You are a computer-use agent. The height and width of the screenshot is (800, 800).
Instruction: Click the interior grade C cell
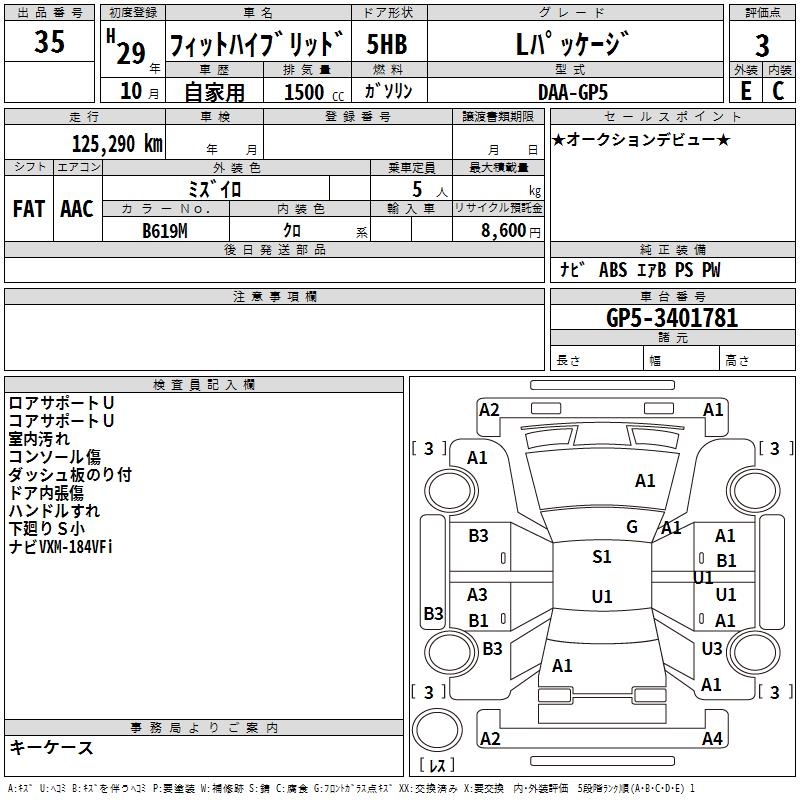pos(778,90)
